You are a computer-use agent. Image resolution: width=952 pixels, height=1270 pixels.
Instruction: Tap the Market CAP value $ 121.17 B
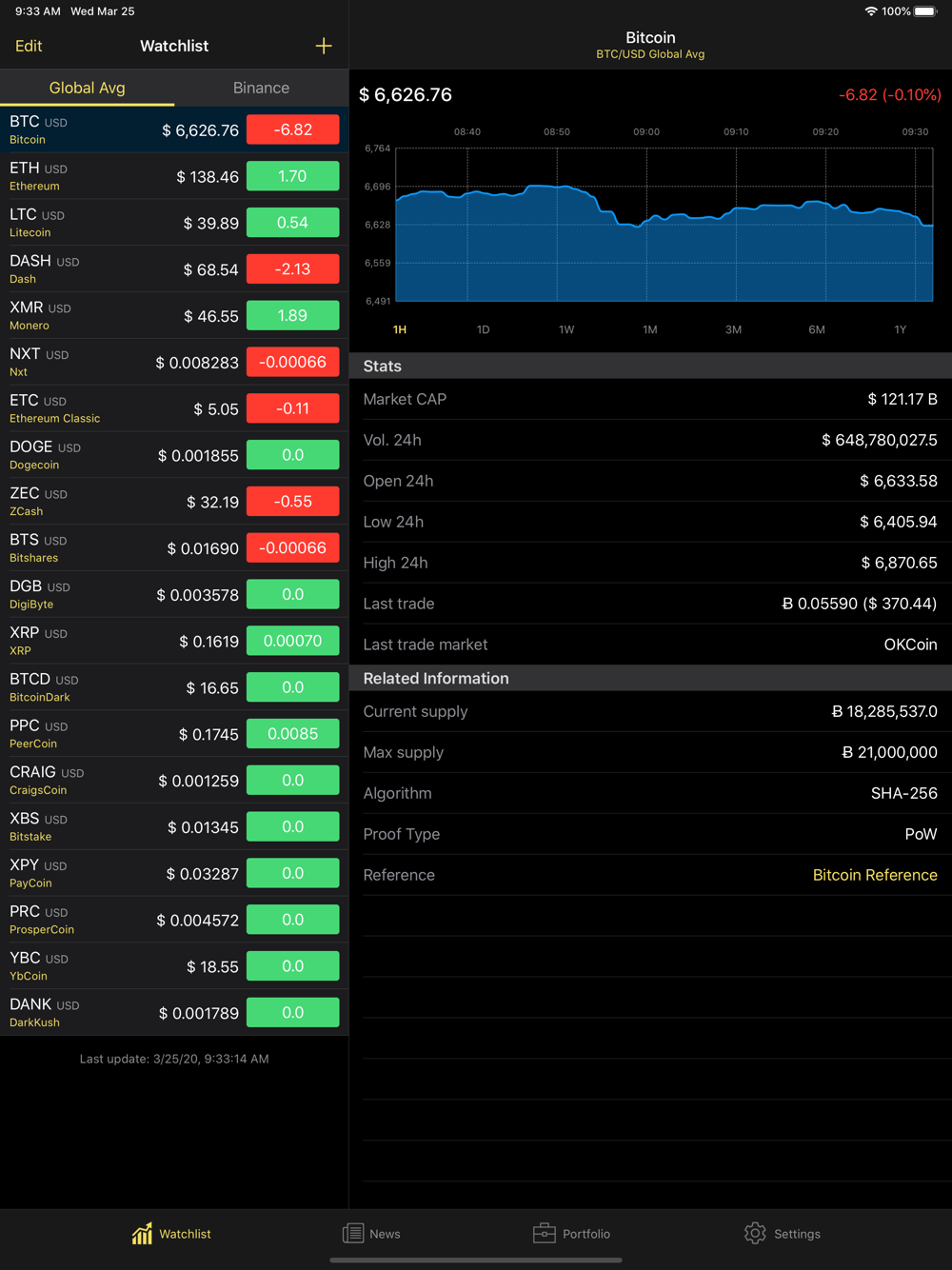(x=902, y=399)
